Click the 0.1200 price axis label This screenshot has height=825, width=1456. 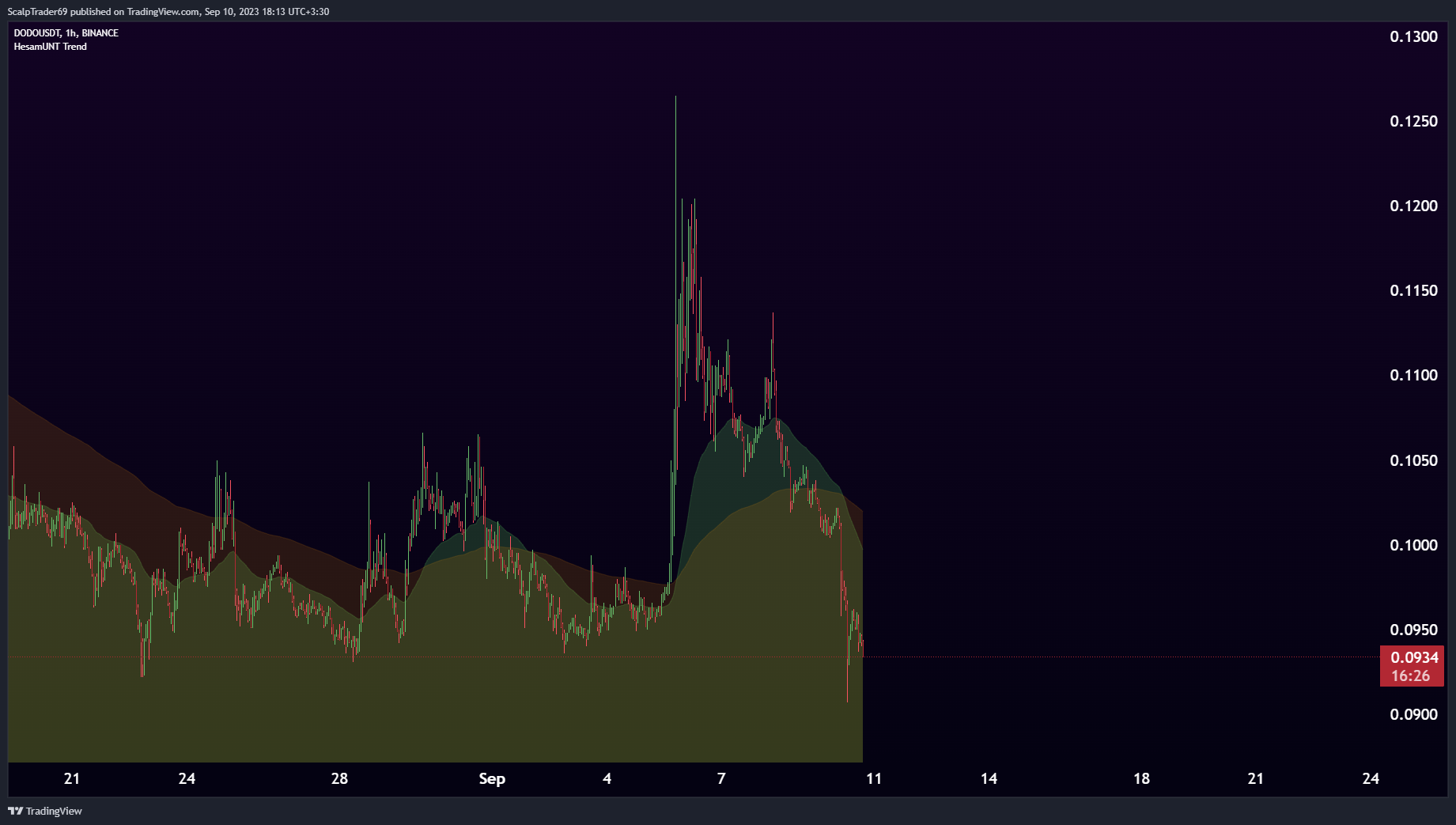[1414, 206]
